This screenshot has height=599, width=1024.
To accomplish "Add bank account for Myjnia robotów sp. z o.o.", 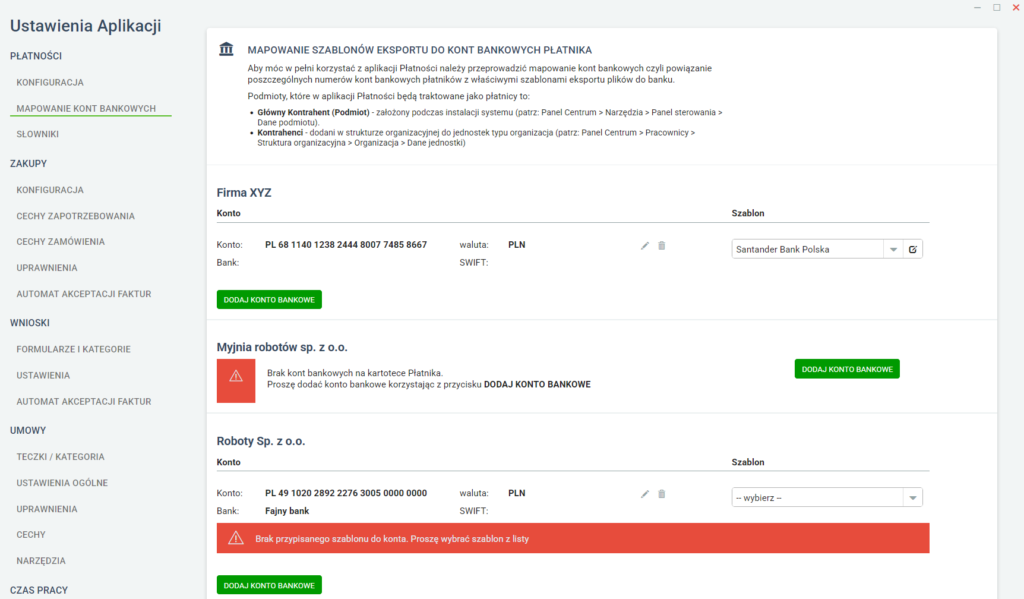I will (847, 369).
